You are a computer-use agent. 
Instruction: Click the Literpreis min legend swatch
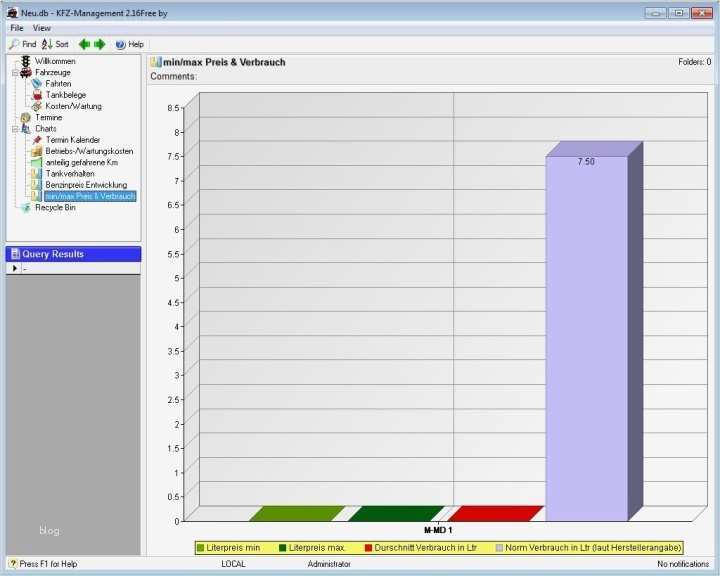coord(200,548)
